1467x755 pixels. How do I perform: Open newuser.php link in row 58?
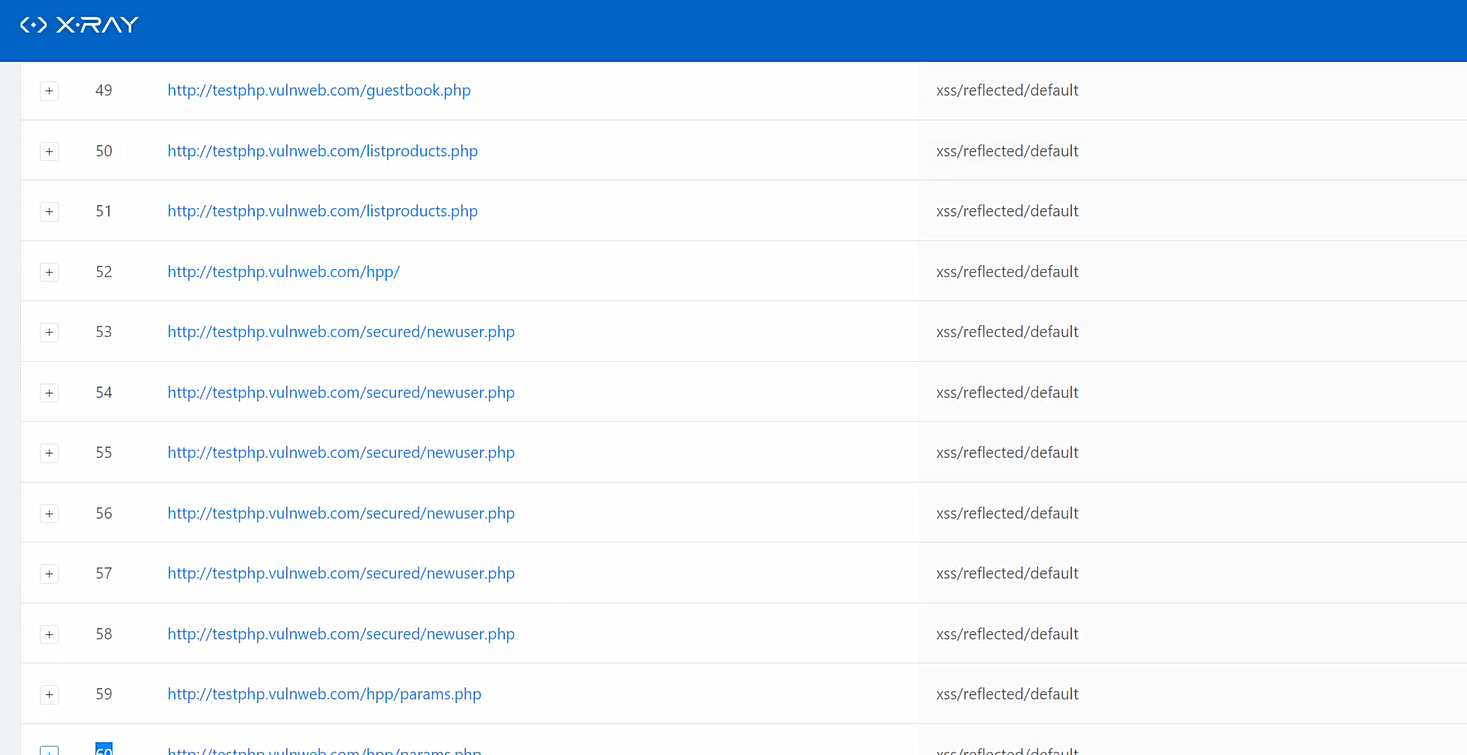tap(341, 634)
